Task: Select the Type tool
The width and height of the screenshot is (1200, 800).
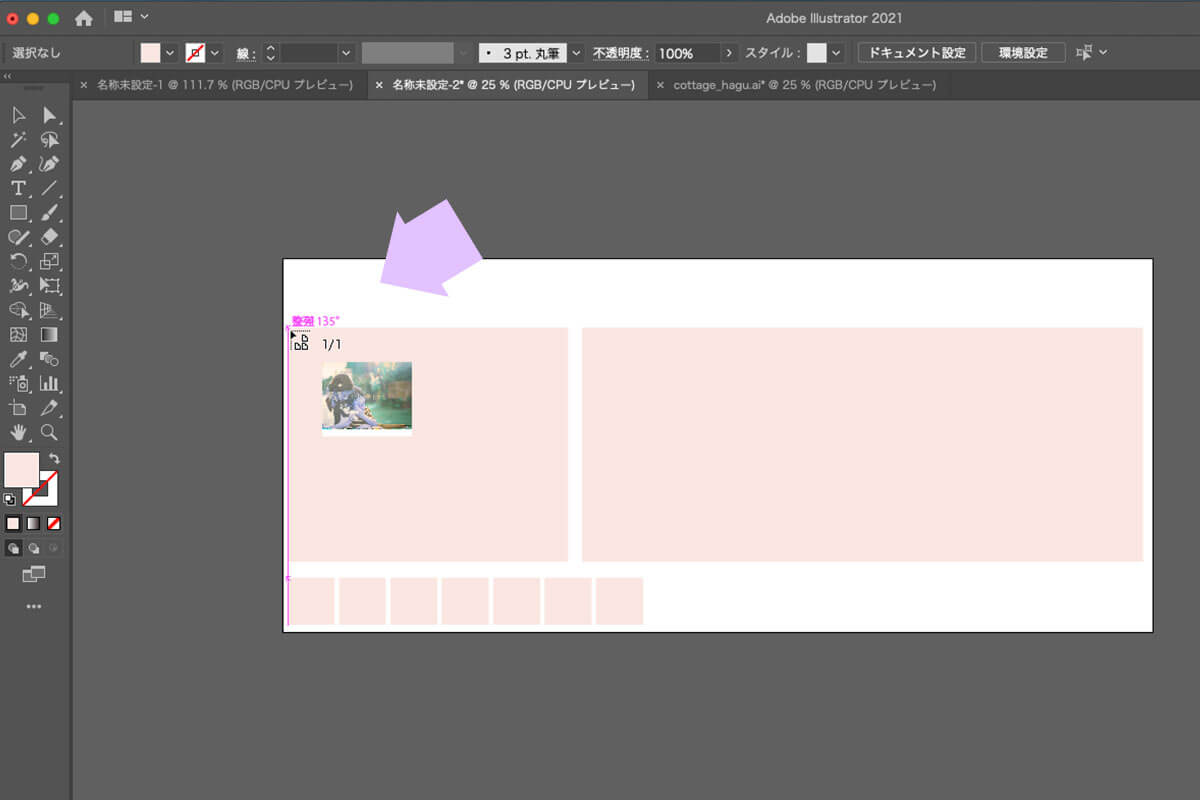Action: click(18, 188)
